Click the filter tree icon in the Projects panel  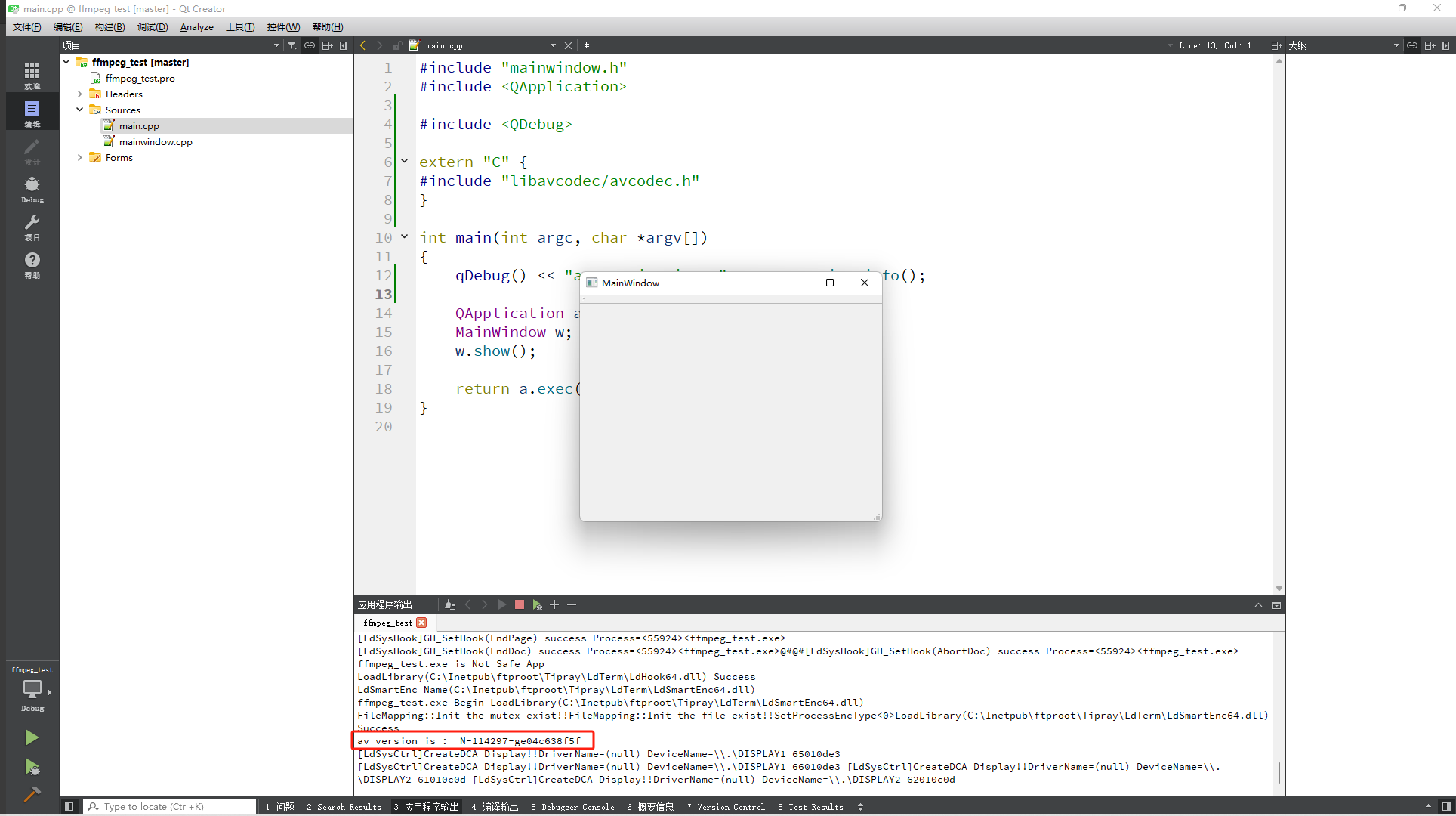pos(292,45)
